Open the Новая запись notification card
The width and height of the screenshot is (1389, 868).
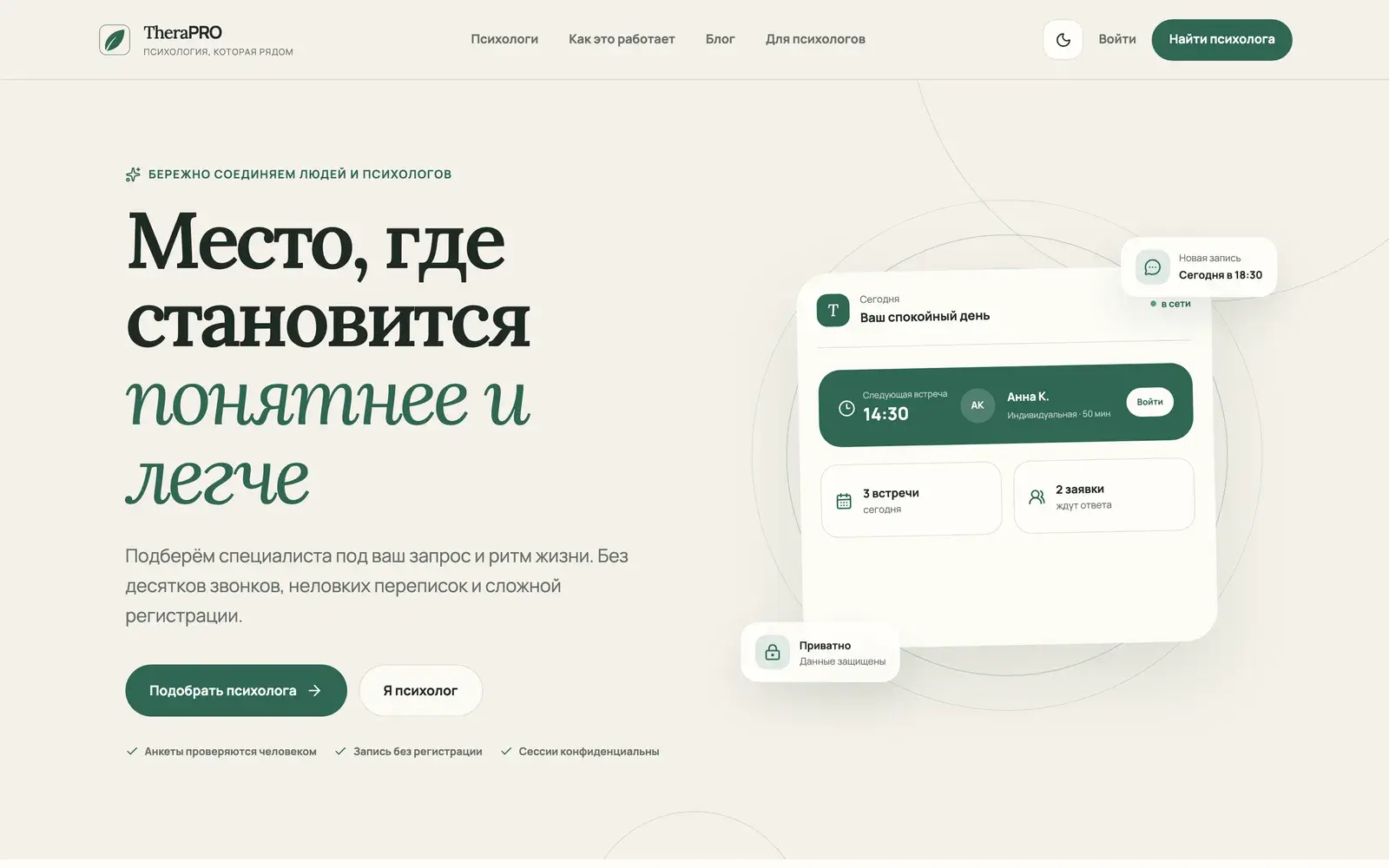point(1199,266)
